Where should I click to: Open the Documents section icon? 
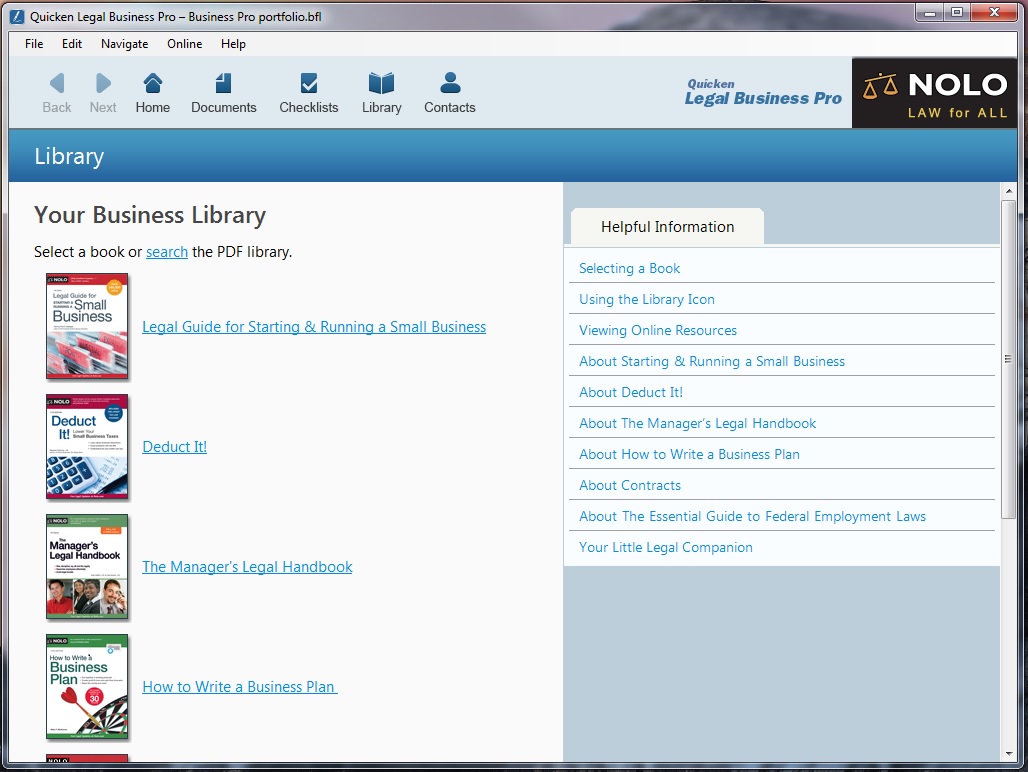click(x=223, y=91)
